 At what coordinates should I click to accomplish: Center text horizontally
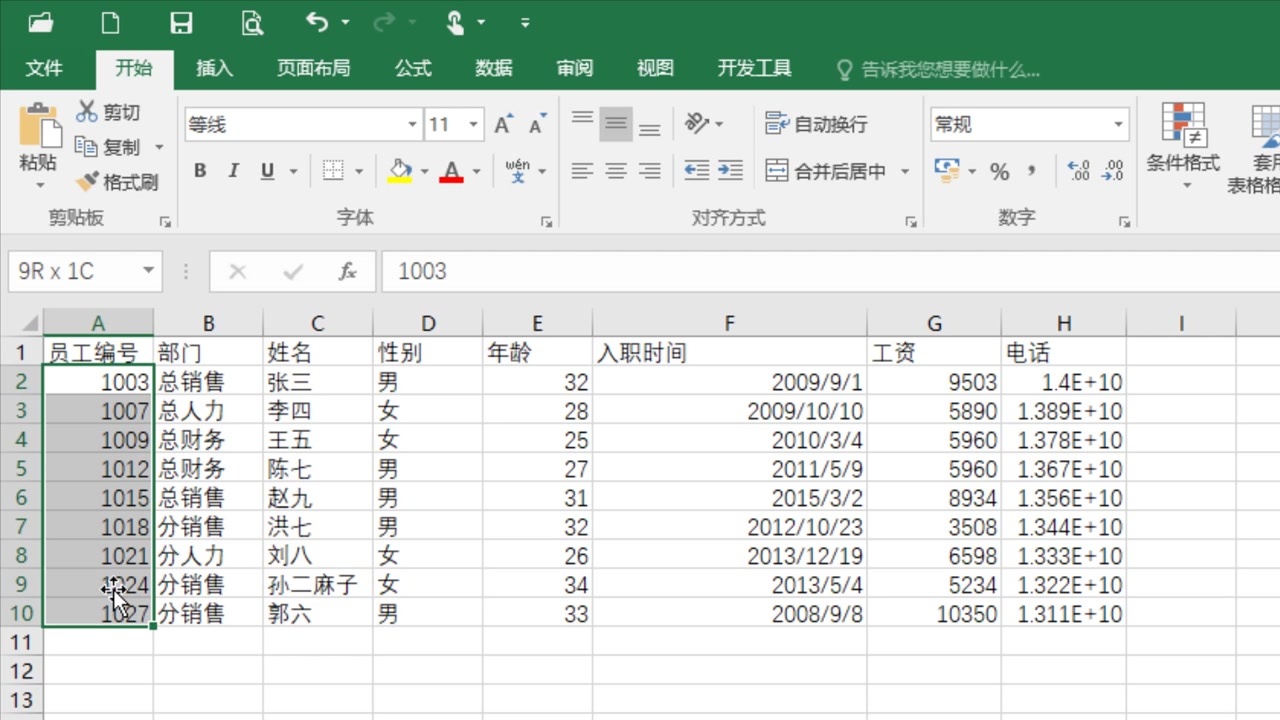coord(616,171)
